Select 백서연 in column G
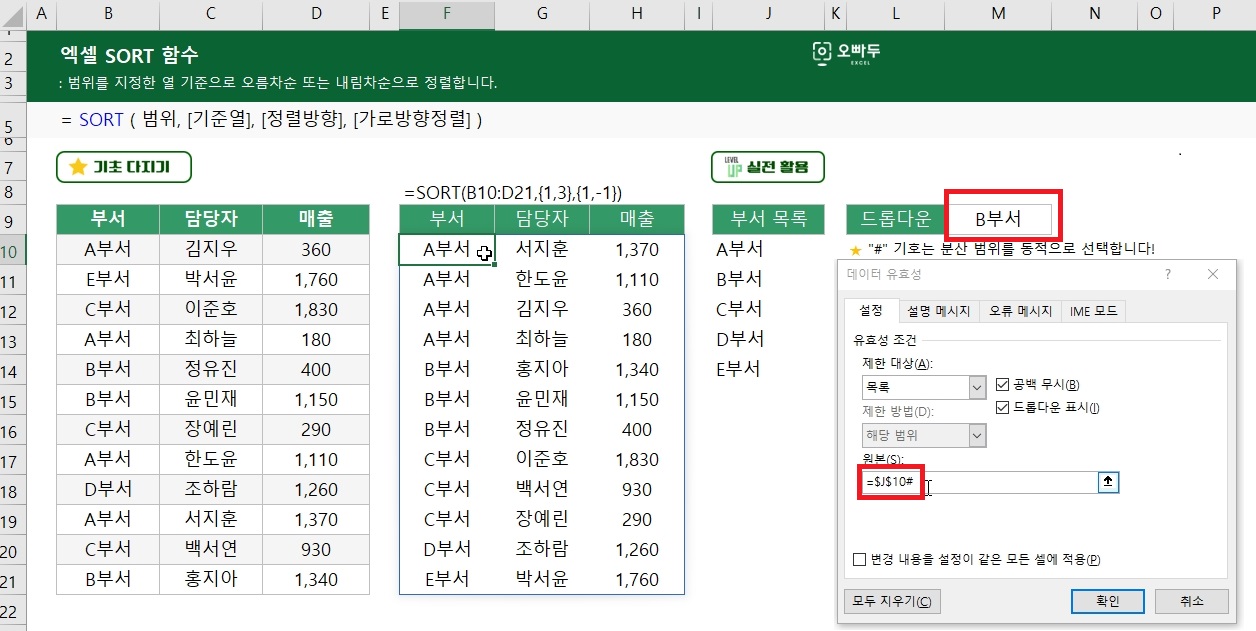This screenshot has height=631, width=1256. 542,489
